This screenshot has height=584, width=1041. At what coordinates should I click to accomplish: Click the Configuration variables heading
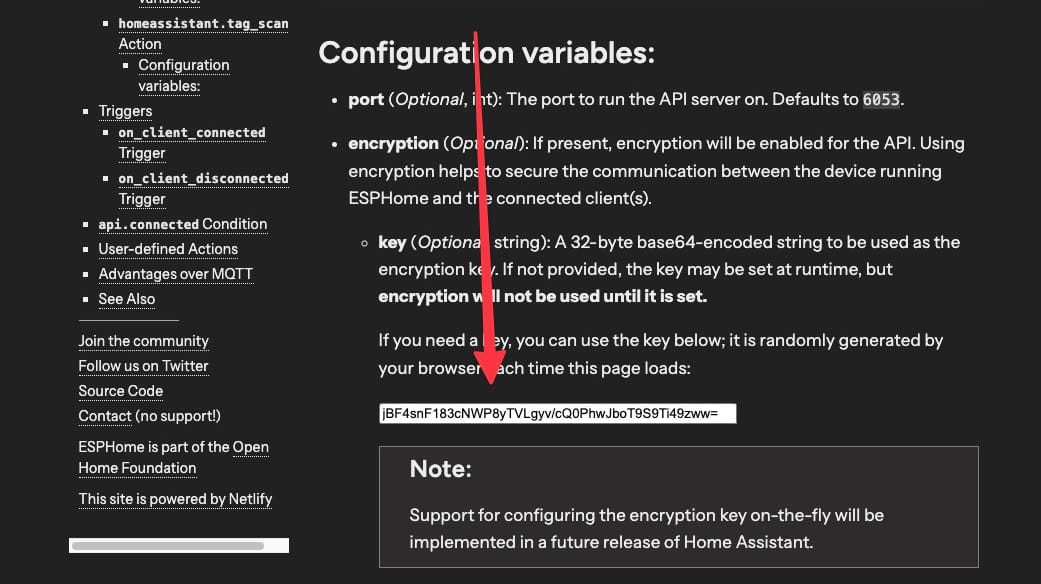pos(487,53)
